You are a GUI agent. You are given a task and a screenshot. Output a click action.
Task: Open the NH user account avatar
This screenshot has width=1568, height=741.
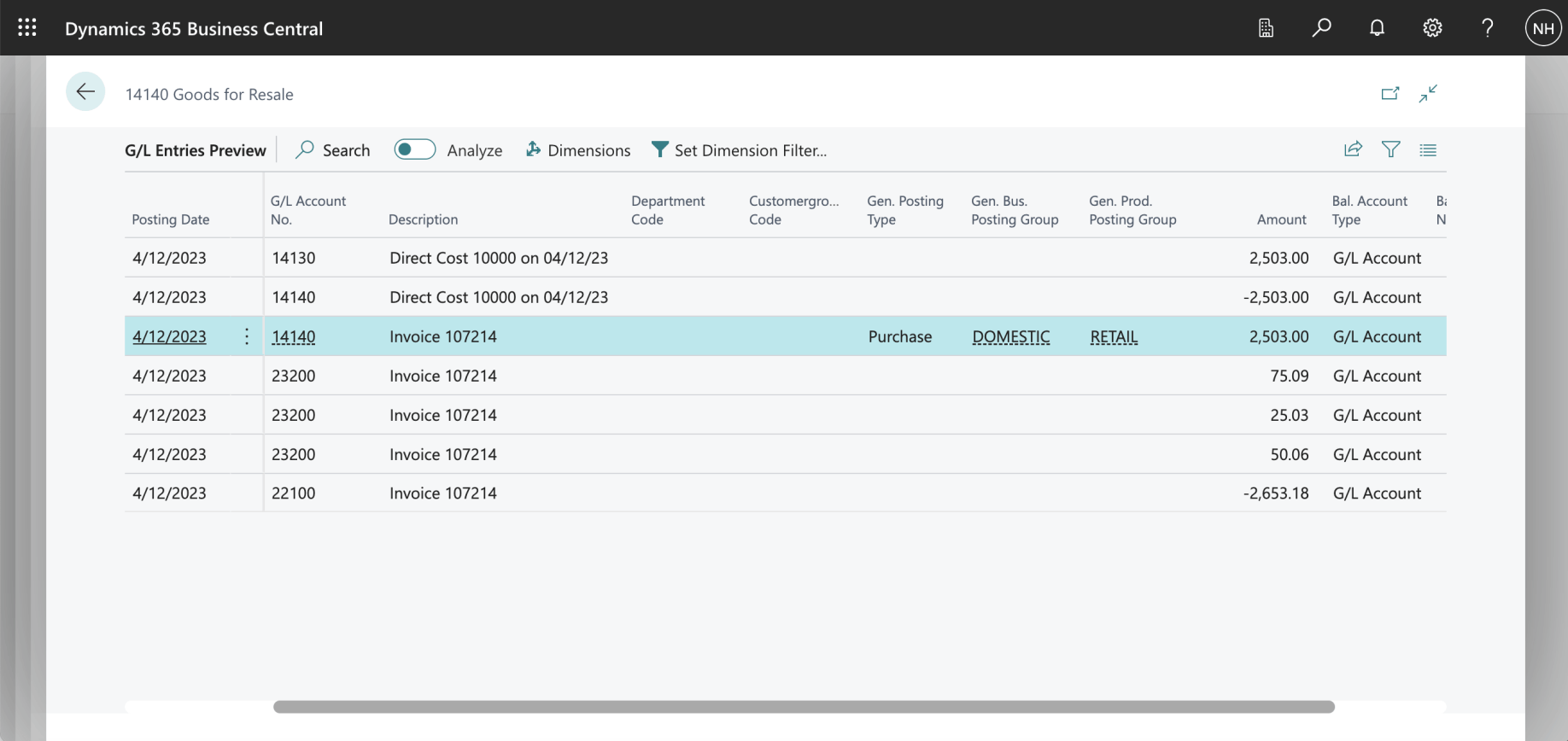pyautogui.click(x=1542, y=28)
